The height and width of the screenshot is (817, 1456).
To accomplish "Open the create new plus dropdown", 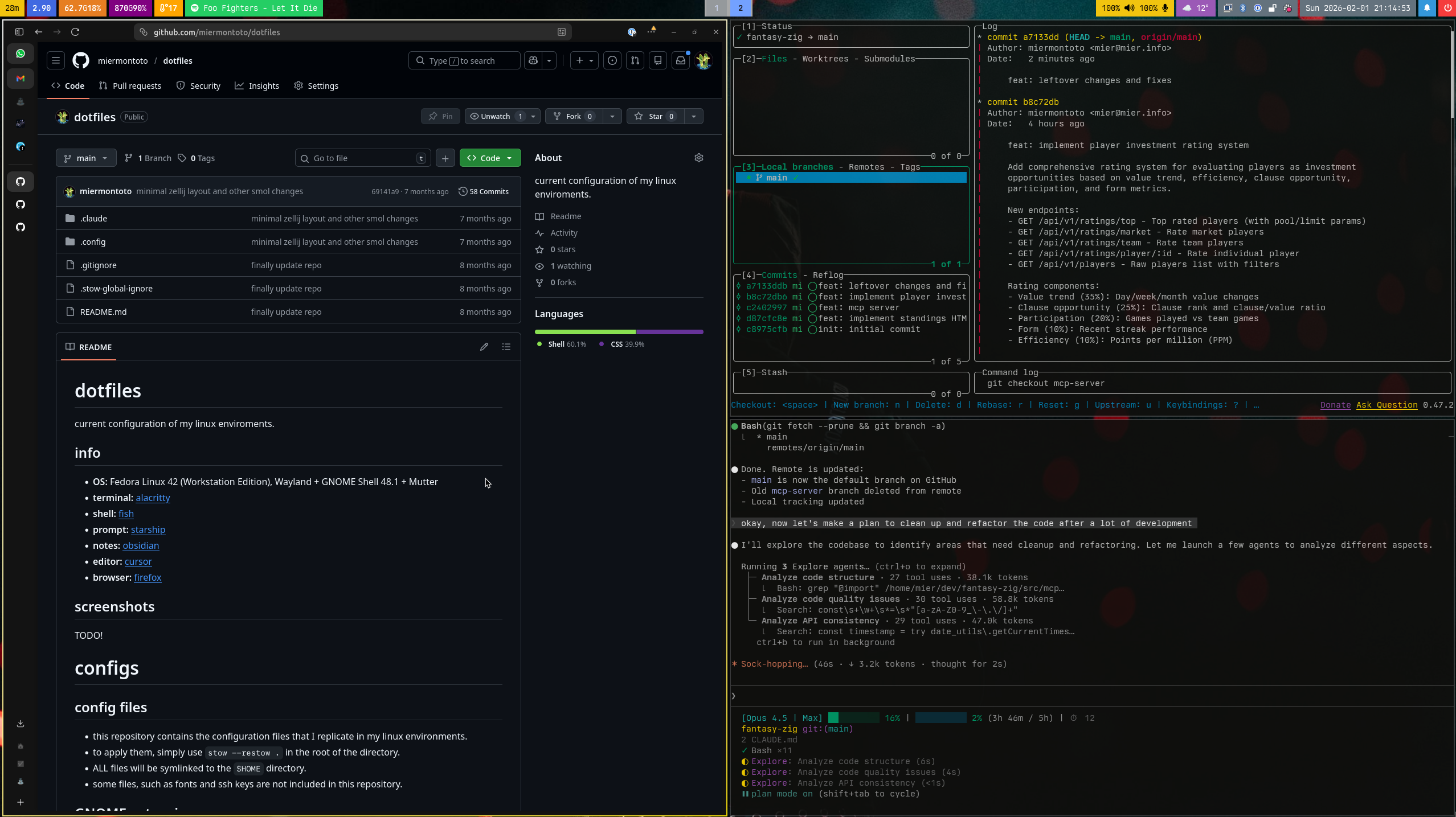I will pos(584,60).
